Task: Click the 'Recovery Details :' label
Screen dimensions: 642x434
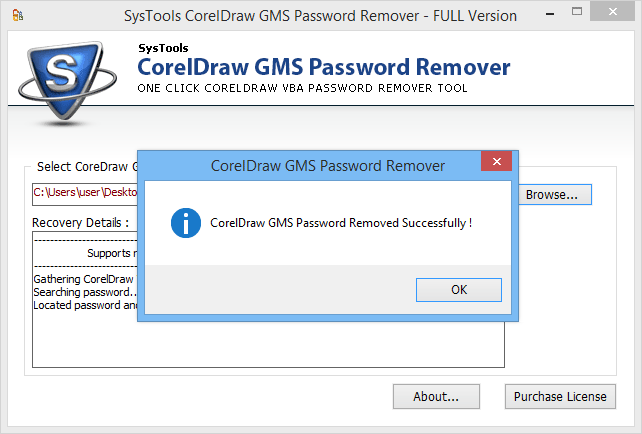Action: tap(80, 222)
